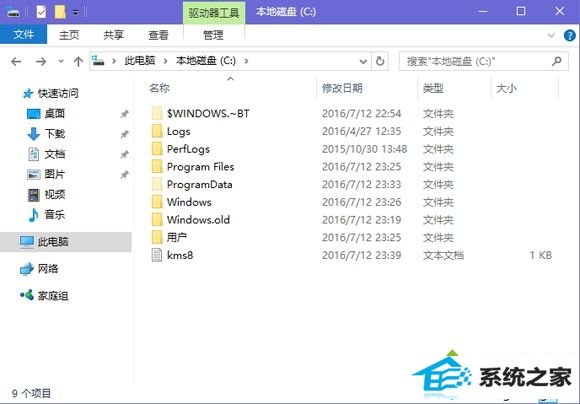Expand the ribbon with the chevron

(551, 36)
